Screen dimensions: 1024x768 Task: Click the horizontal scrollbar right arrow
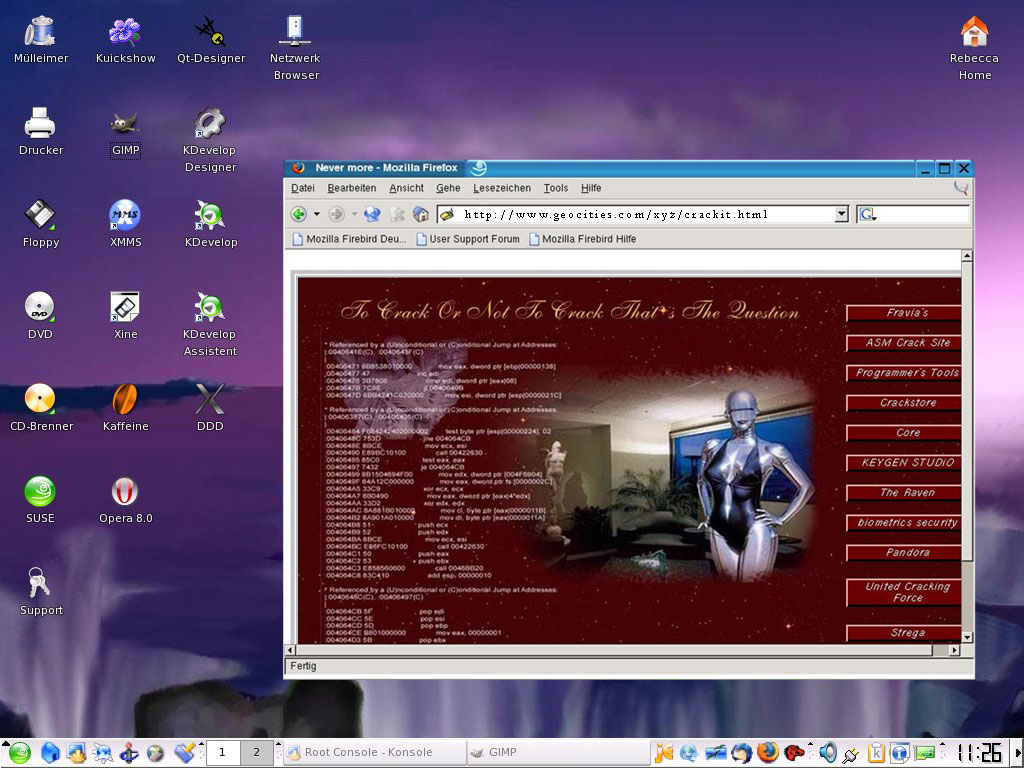955,650
